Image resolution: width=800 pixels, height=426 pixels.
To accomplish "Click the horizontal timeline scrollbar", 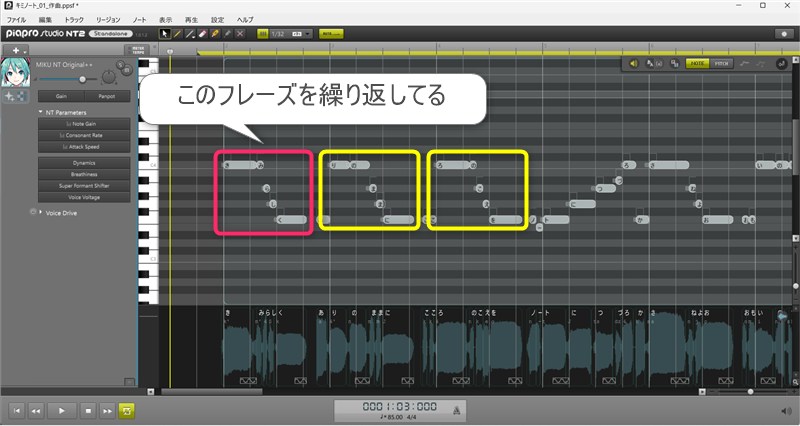I will coord(212,392).
